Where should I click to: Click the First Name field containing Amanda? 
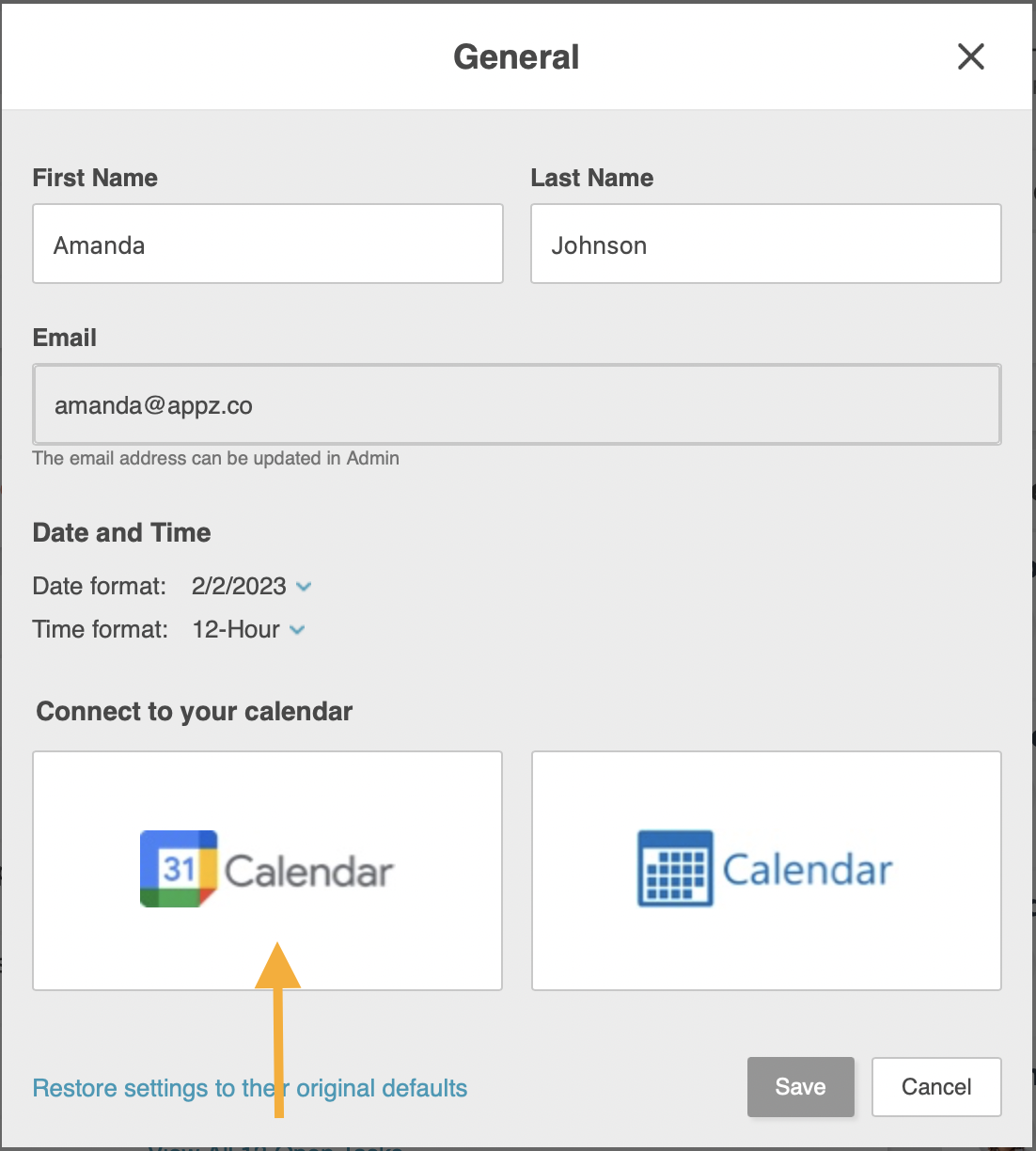click(x=268, y=244)
